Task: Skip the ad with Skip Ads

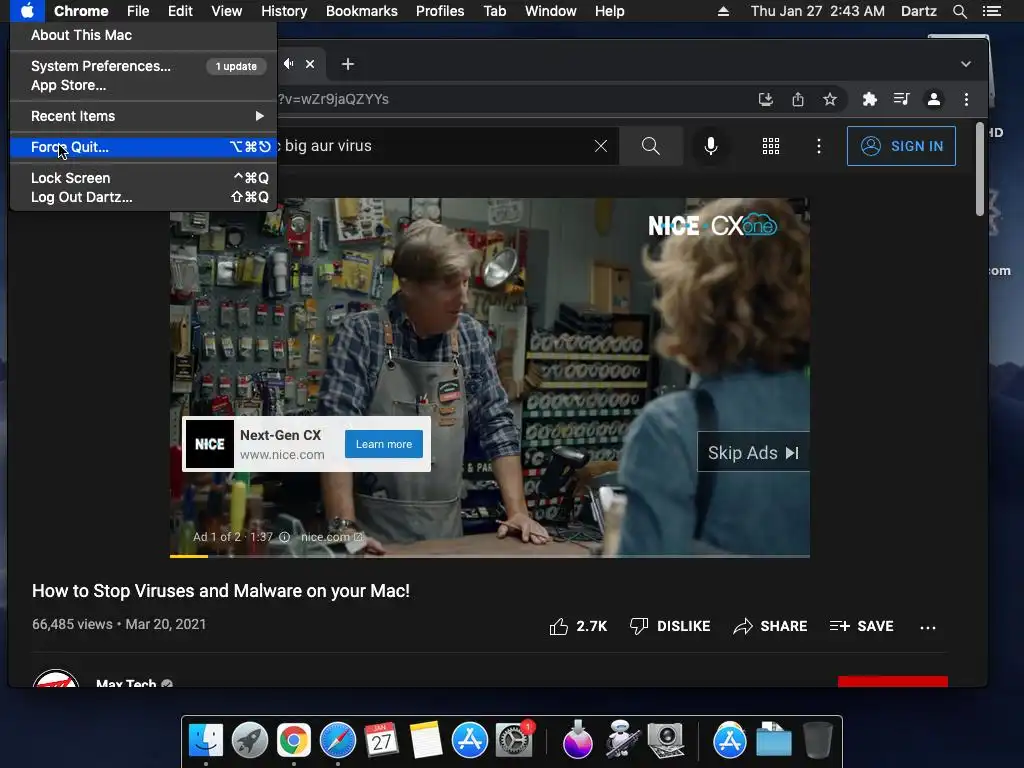Action: pos(754,452)
